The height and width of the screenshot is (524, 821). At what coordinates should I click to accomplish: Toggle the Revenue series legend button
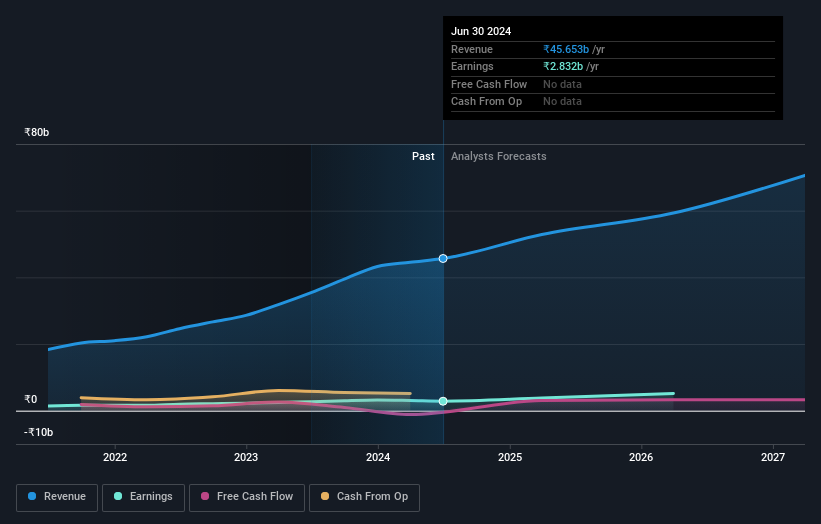click(57, 497)
